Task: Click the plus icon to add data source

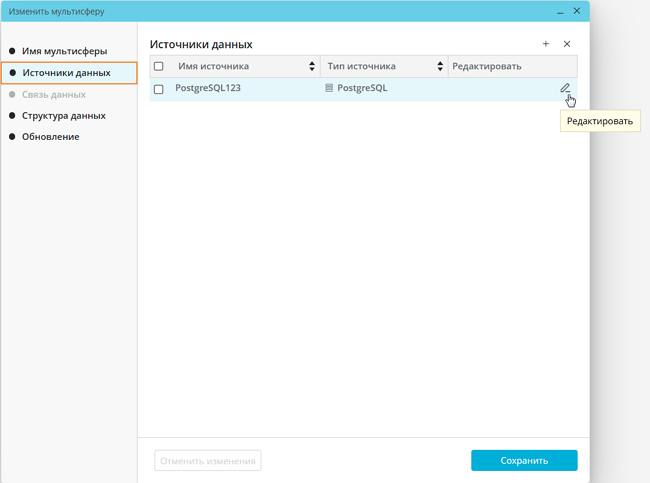Action: (546, 44)
